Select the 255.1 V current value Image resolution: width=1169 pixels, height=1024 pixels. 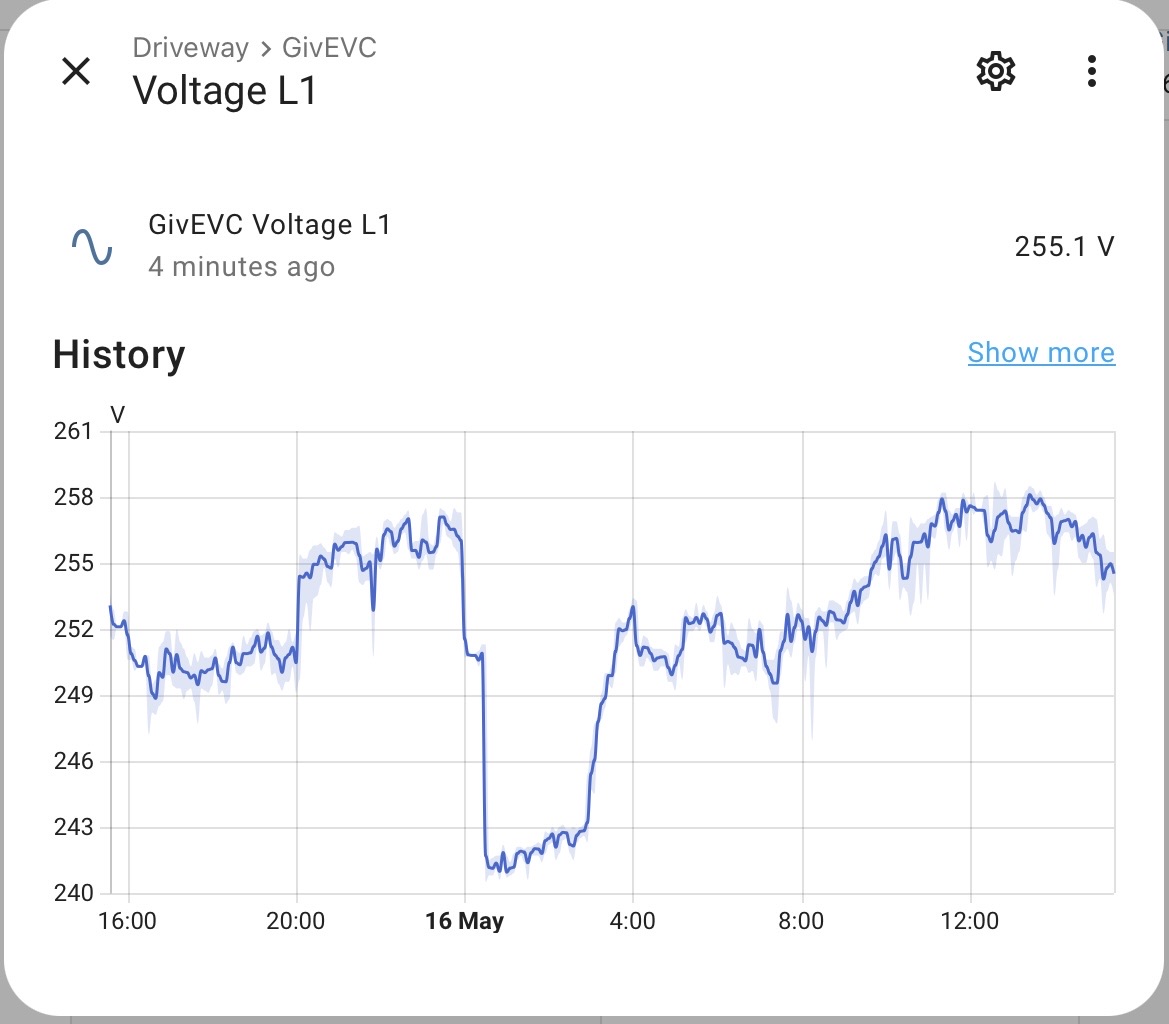[x=1064, y=247]
